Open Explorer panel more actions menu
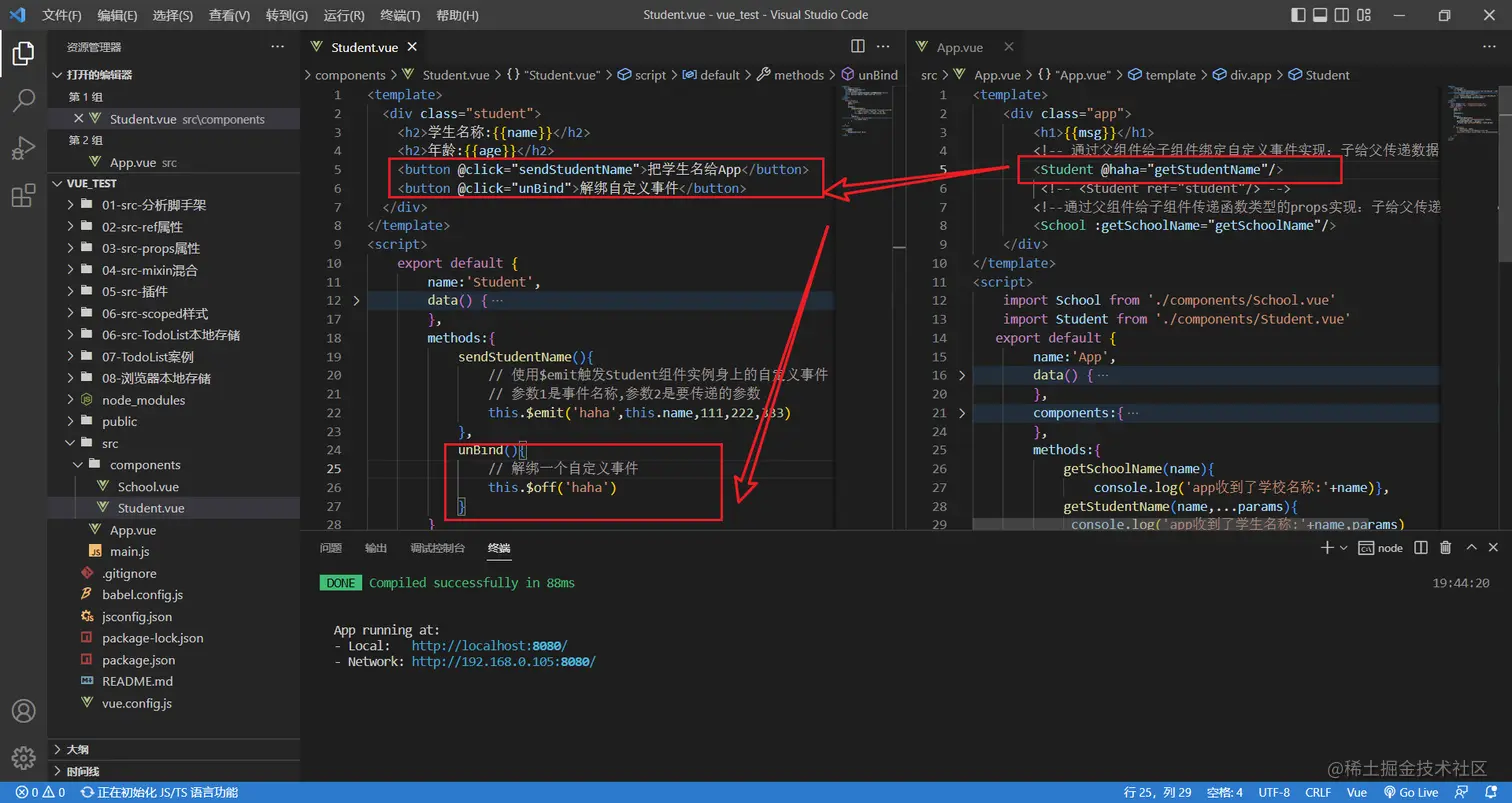Screen dimensions: 1512x803 point(277,46)
